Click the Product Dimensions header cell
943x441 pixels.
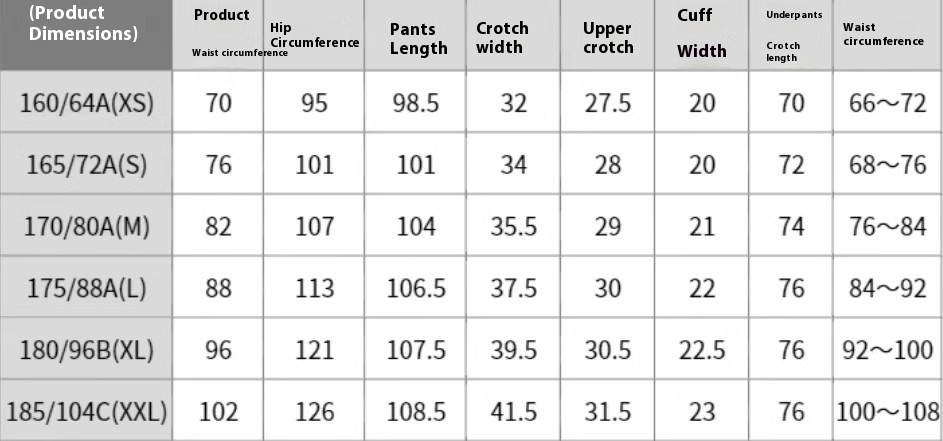tap(86, 34)
